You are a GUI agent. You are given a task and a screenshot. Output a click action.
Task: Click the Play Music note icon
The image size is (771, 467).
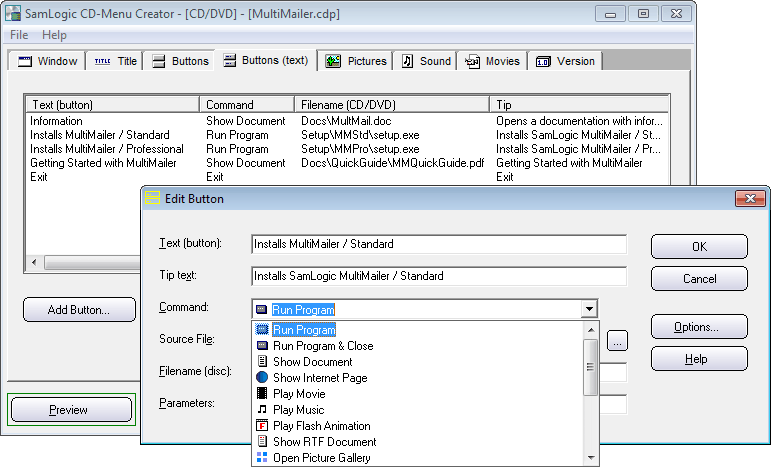coord(263,409)
